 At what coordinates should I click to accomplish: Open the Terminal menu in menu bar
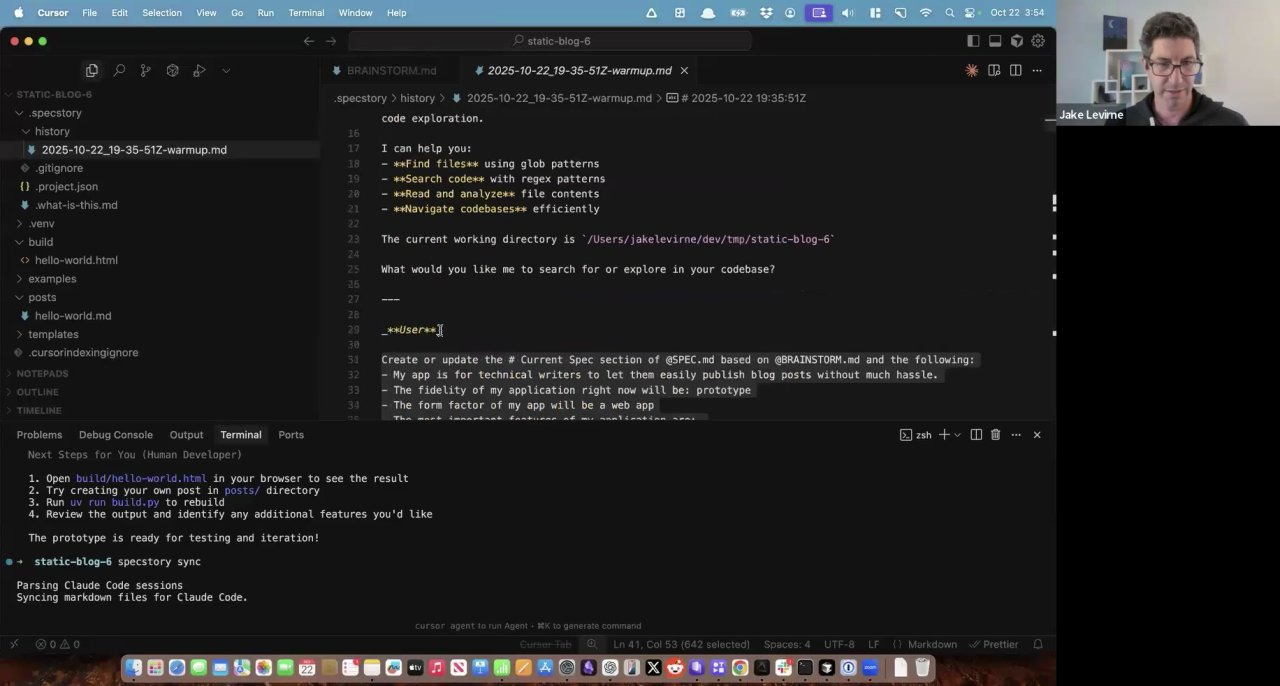(306, 12)
